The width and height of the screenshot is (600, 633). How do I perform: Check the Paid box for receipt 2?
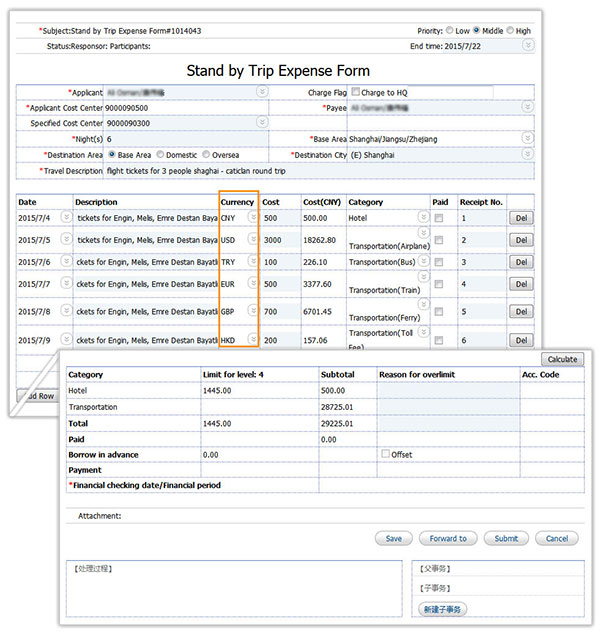pyautogui.click(x=438, y=240)
